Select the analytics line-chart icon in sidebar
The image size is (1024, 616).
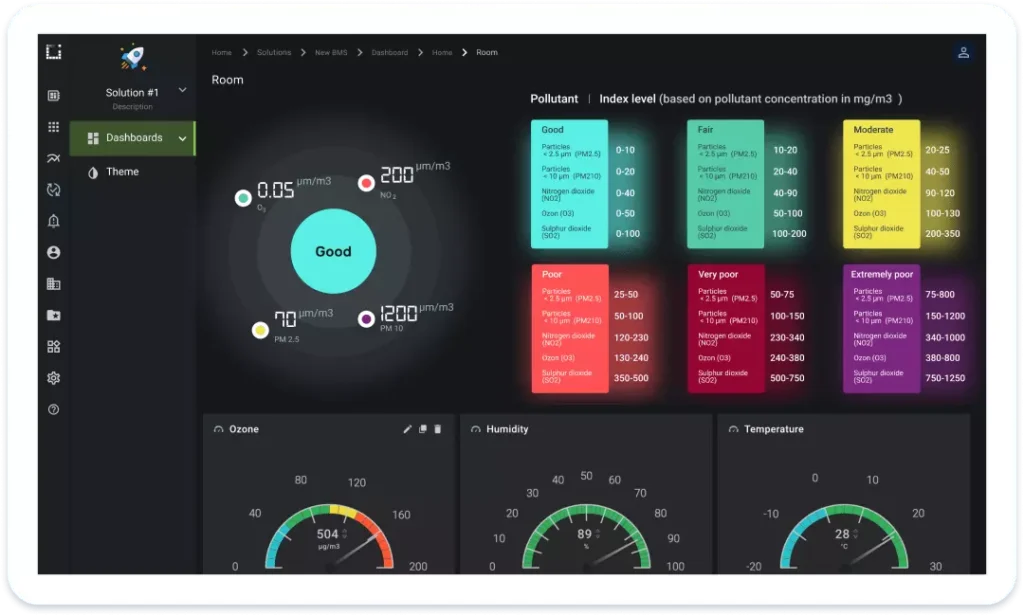click(x=53, y=158)
